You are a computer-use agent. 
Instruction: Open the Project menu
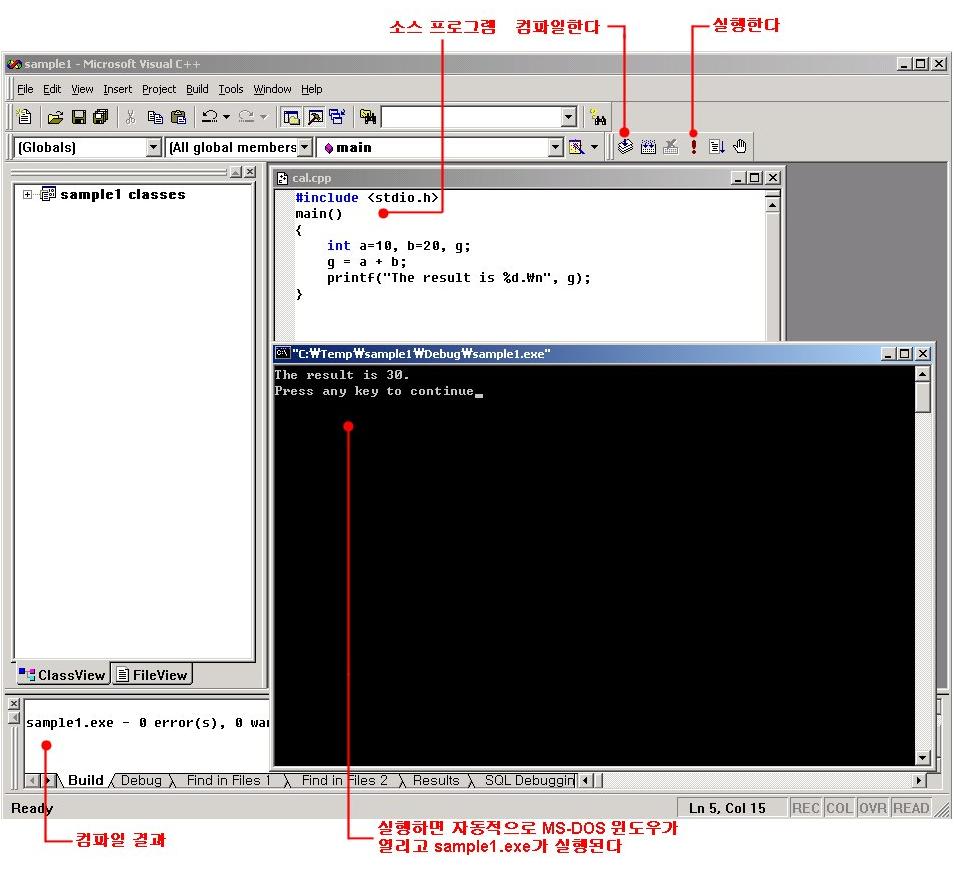tap(159, 89)
